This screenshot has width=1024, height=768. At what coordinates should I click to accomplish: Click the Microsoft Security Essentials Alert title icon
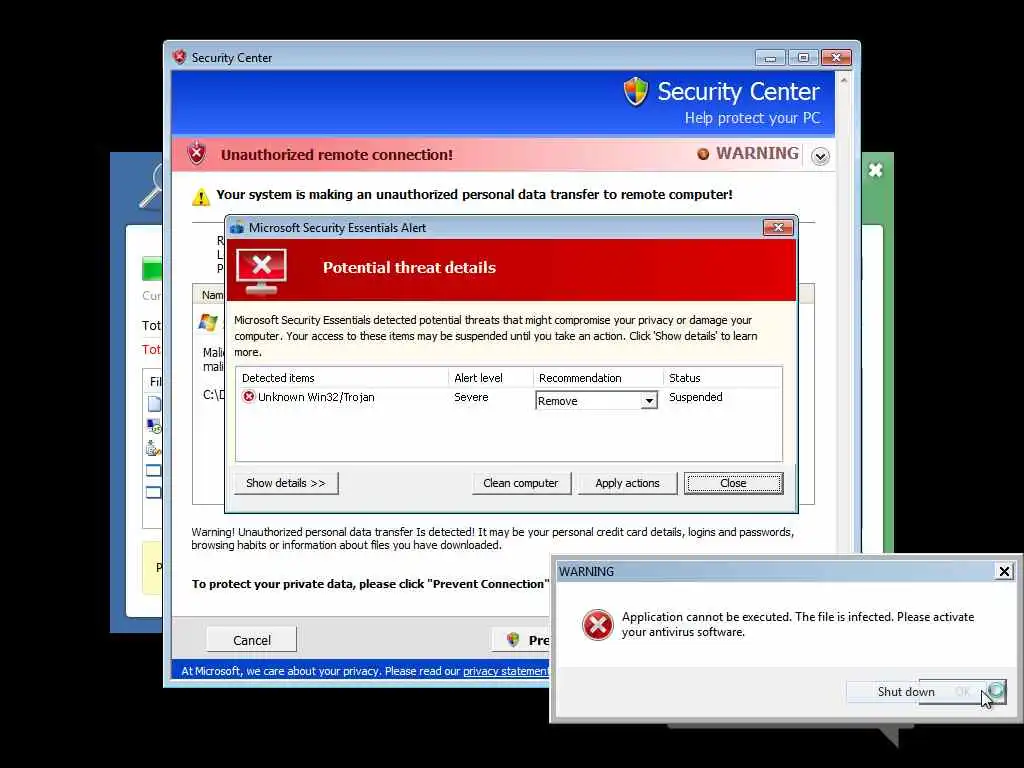tap(237, 228)
